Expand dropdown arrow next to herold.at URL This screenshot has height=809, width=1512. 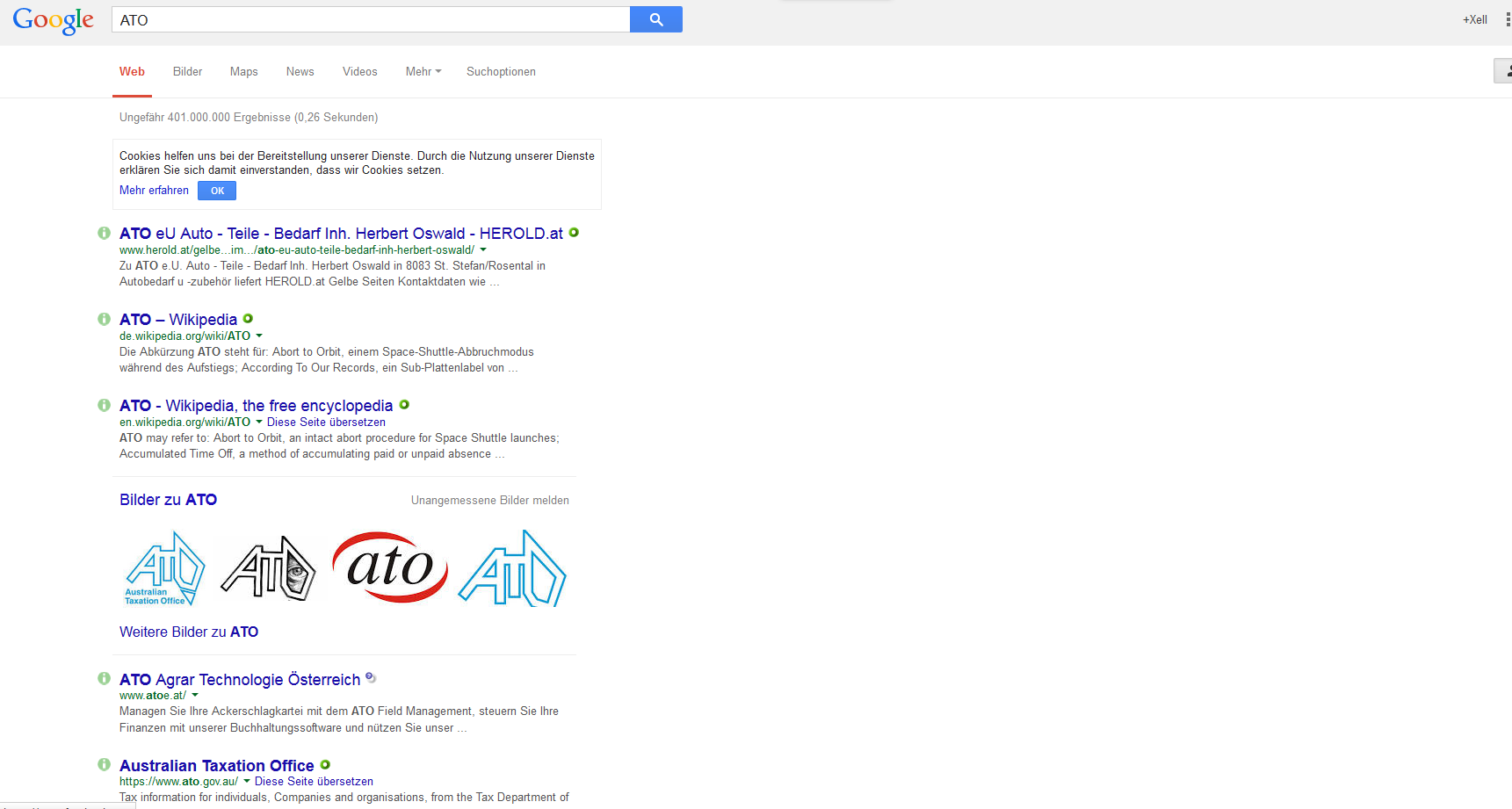point(483,250)
